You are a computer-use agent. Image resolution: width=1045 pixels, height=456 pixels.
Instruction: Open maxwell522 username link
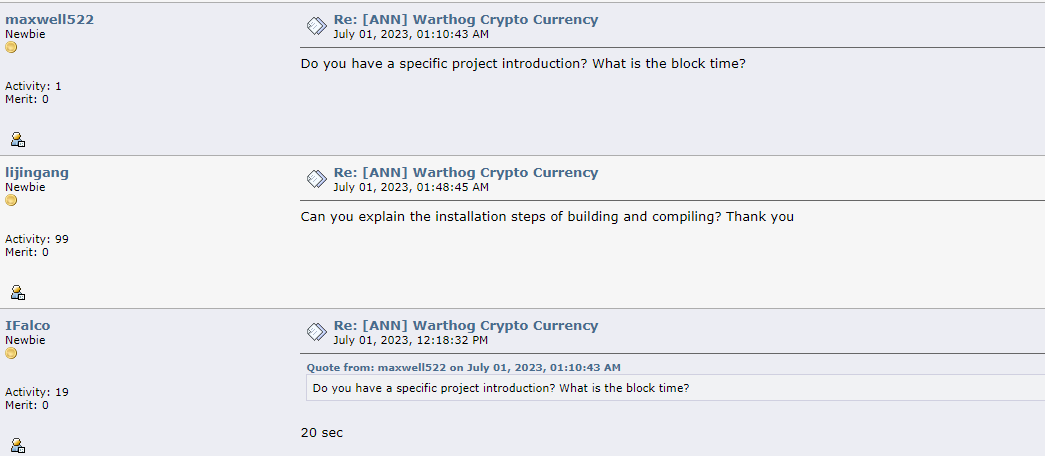(49, 19)
